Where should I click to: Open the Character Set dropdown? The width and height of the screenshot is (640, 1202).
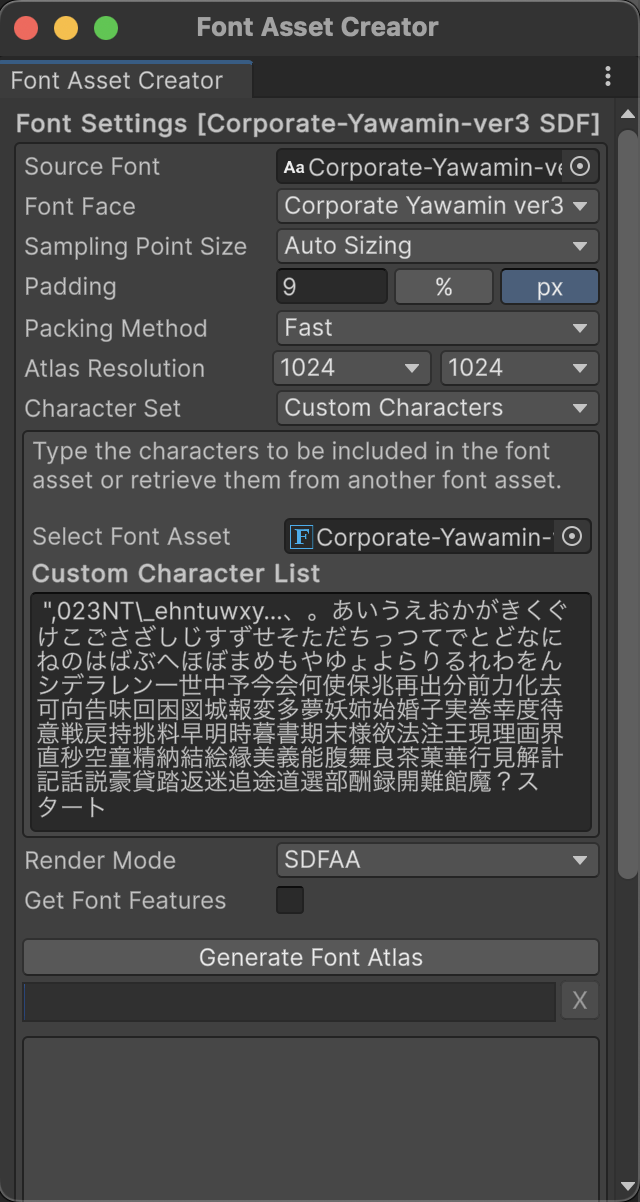[437, 408]
